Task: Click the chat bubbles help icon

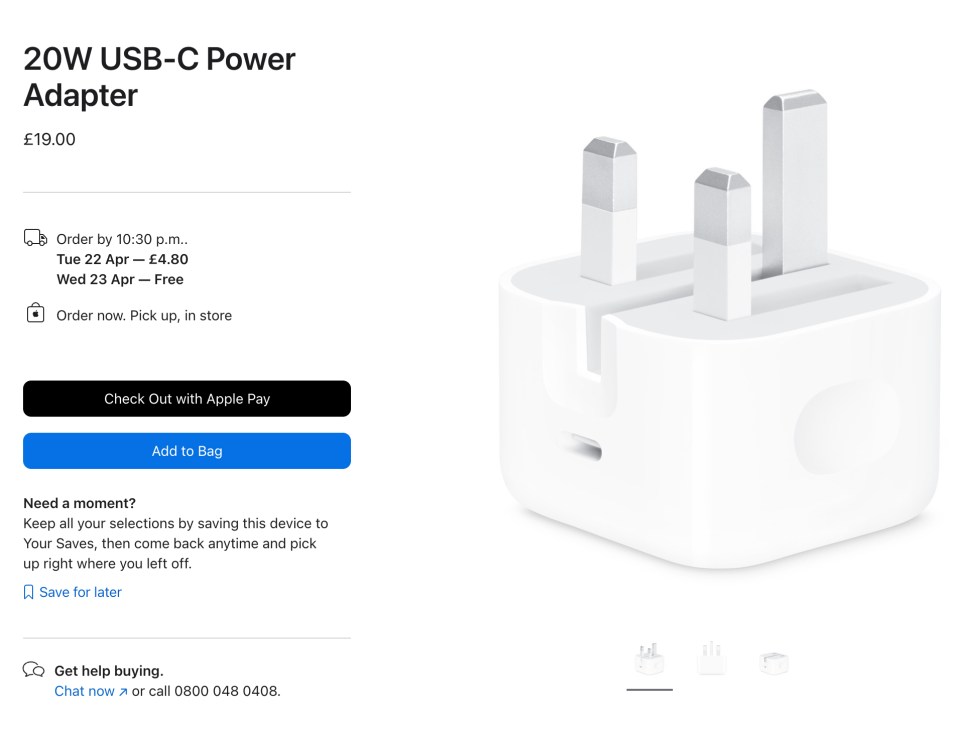Action: point(34,669)
